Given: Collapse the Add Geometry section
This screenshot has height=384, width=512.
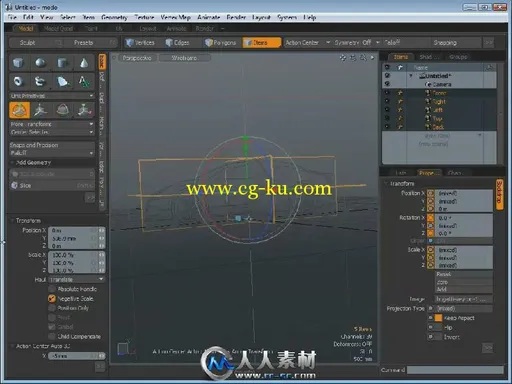Looking at the screenshot, I should point(13,162).
